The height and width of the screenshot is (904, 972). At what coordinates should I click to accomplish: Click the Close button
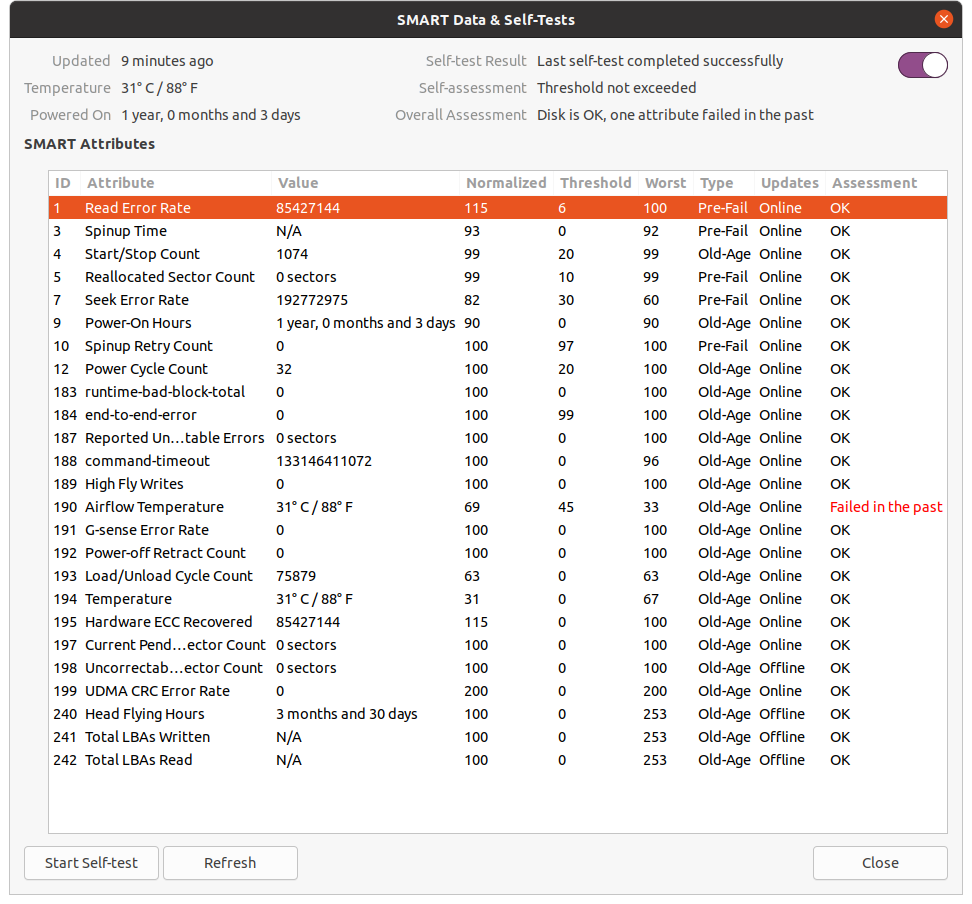click(880, 862)
